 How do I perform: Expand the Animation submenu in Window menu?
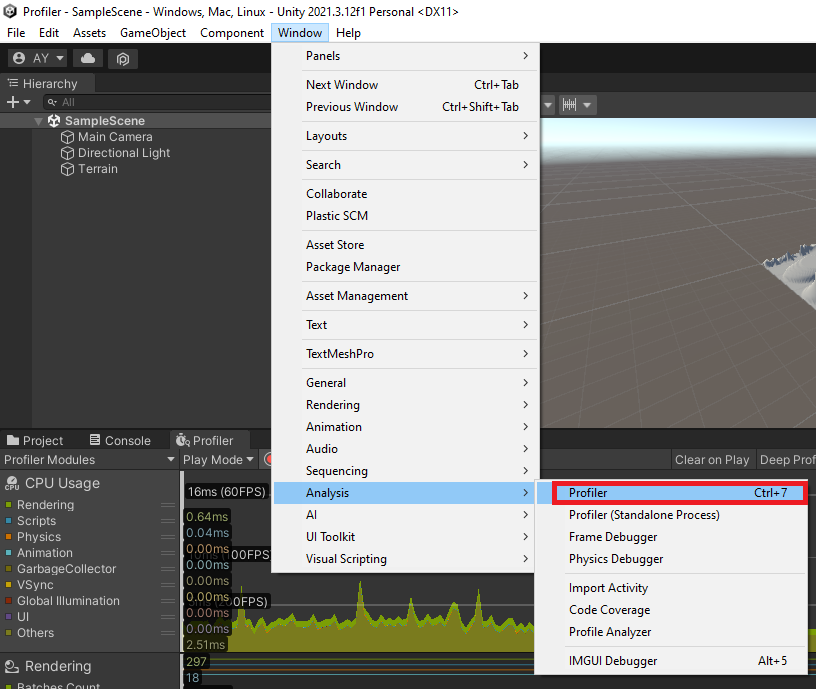coord(405,427)
